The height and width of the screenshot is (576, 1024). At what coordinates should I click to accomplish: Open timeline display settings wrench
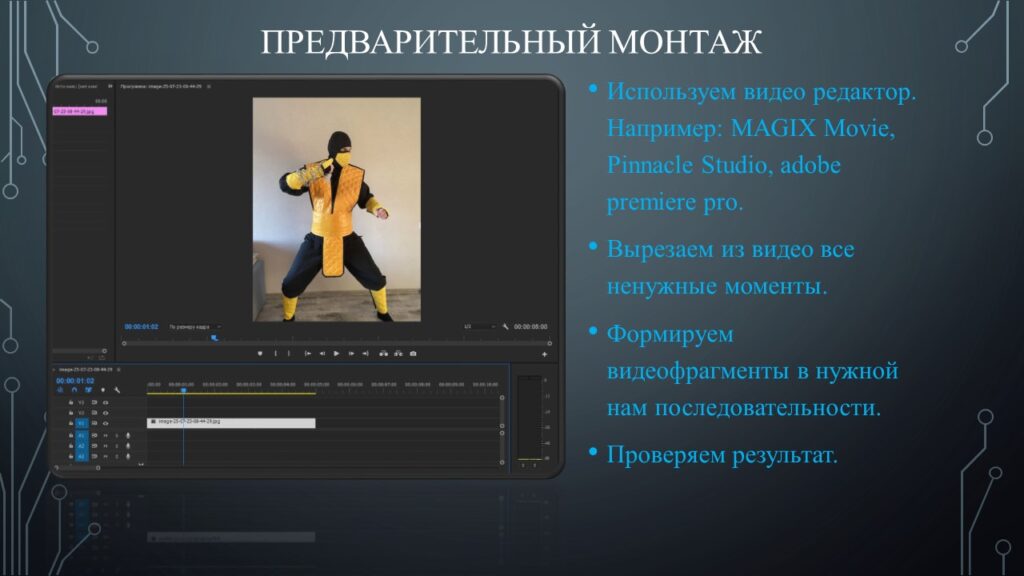[117, 390]
